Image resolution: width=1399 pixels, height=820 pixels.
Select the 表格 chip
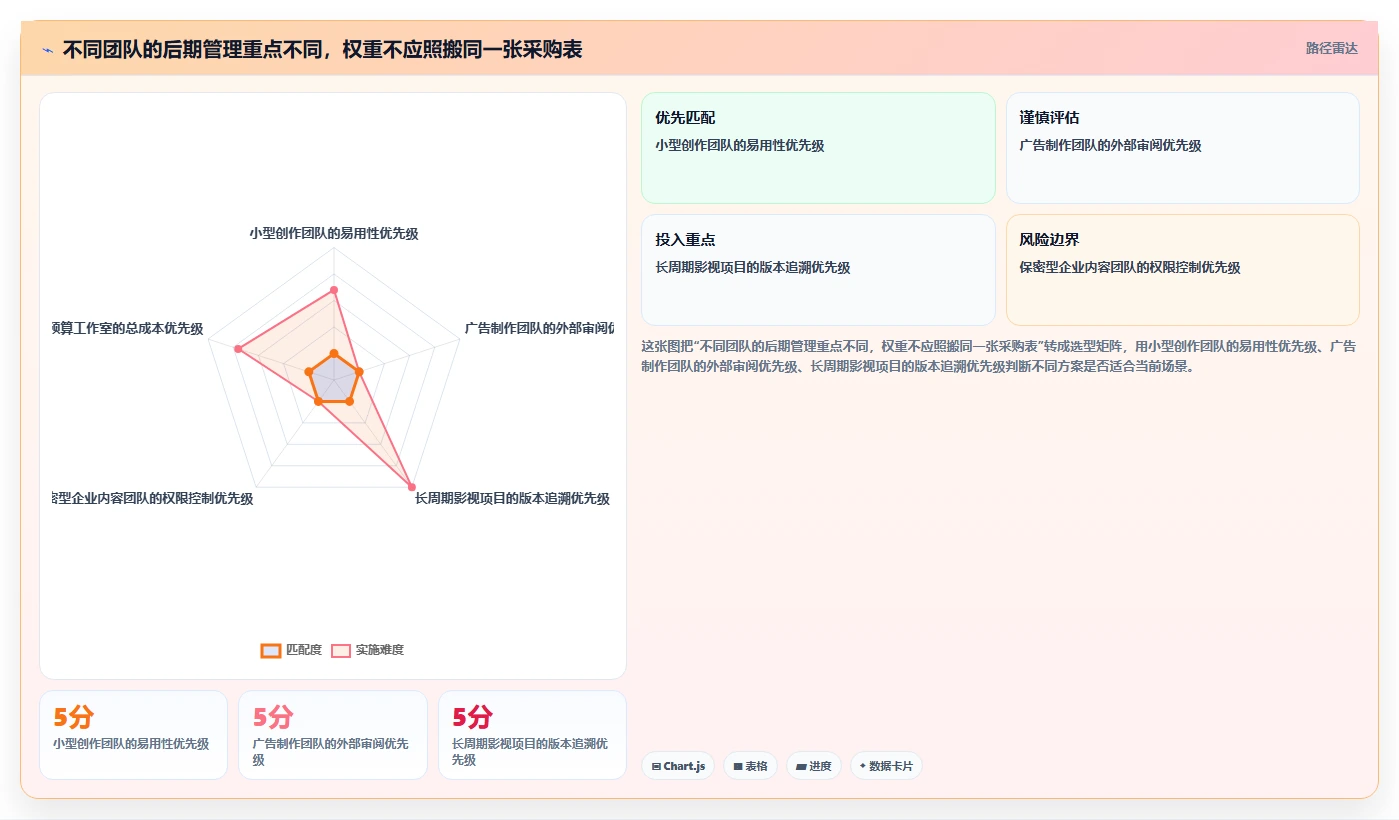(750, 766)
